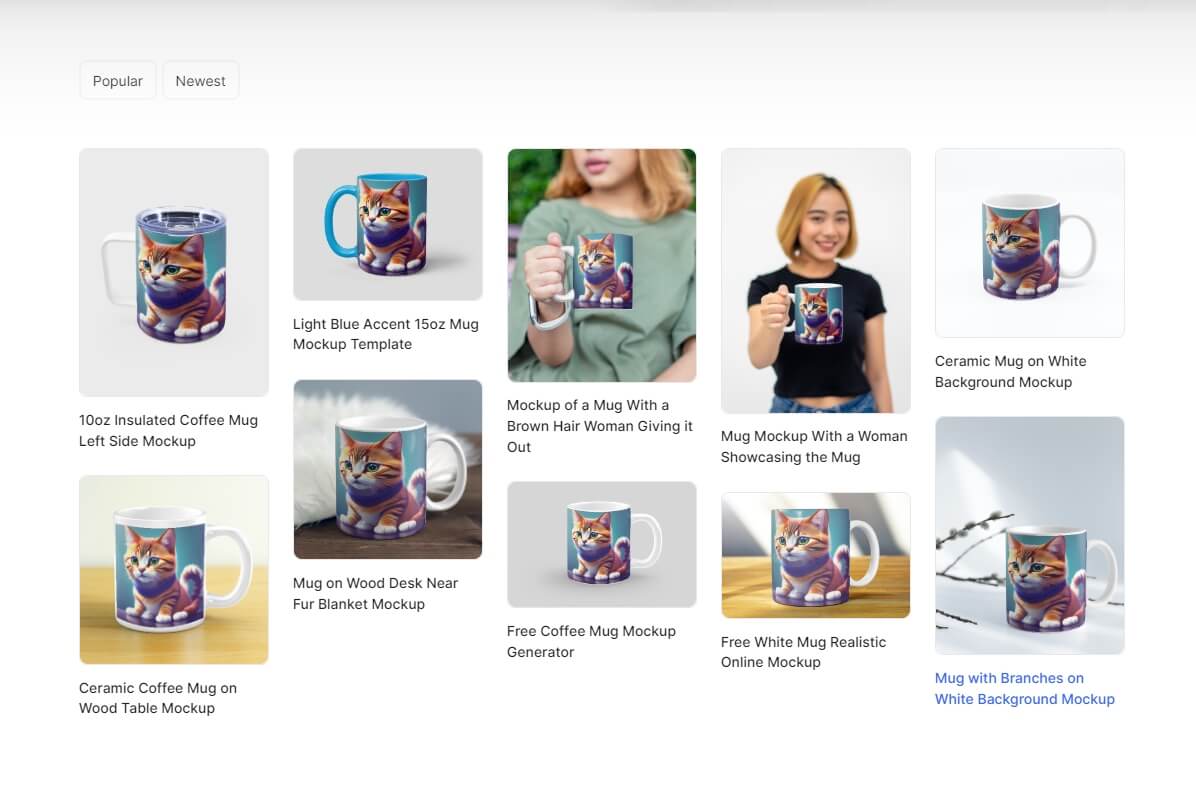Select thumbnail of woman in black shirt with mug

coord(815,281)
